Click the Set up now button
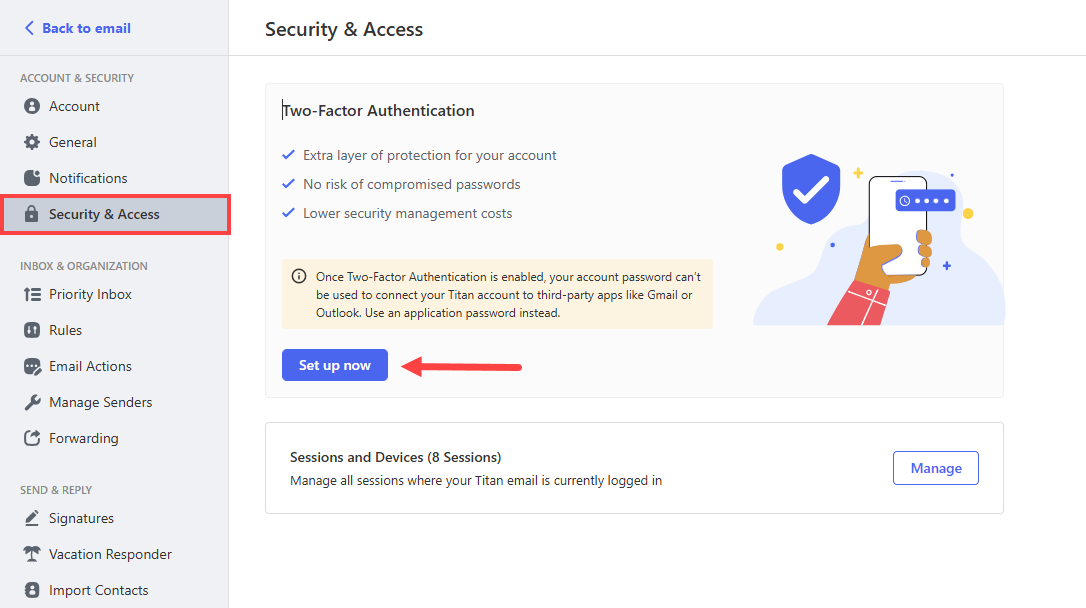1086x608 pixels. pyautogui.click(x=335, y=365)
